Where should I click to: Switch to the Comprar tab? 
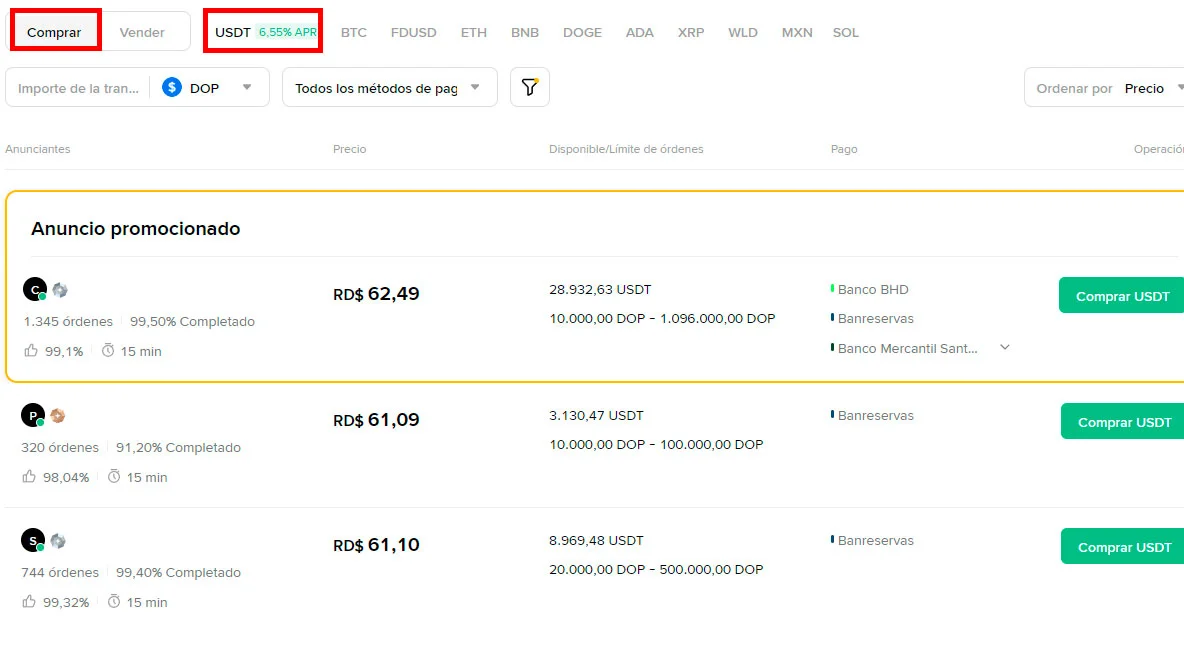click(x=54, y=32)
